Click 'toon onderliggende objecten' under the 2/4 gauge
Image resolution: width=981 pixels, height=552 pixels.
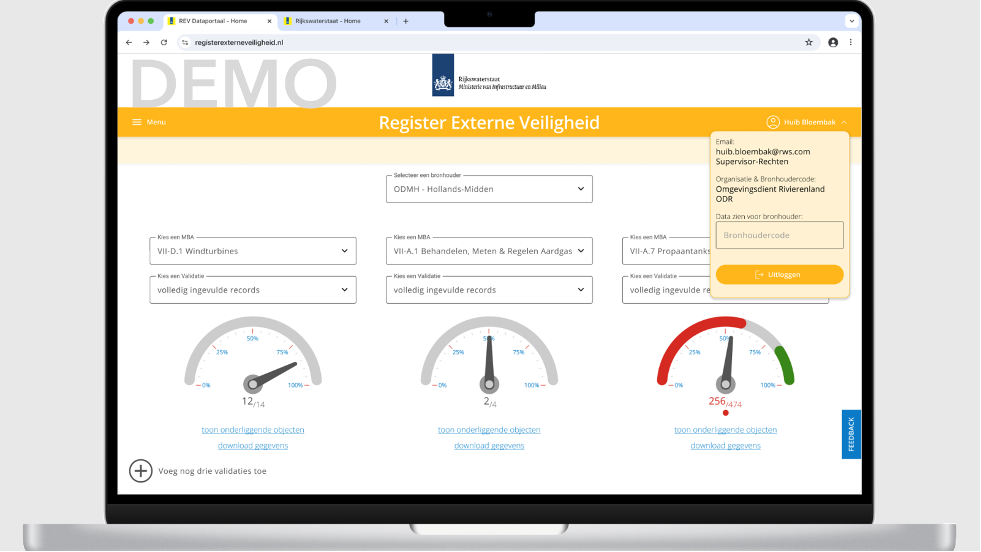pyautogui.click(x=489, y=430)
